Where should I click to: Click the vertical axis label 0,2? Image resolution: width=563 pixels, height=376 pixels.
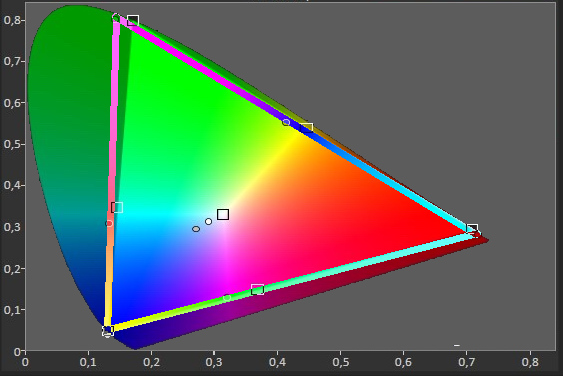coord(11,268)
